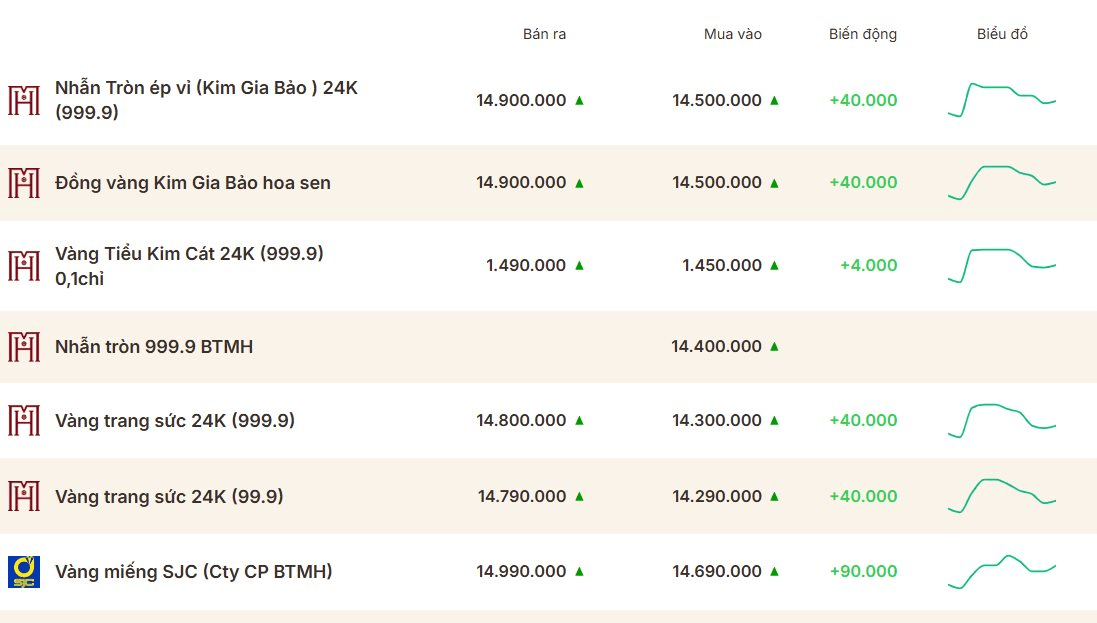Click the logo next to Nhẫn tròn 999.9 BTMH
1097x623 pixels.
[x=24, y=346]
